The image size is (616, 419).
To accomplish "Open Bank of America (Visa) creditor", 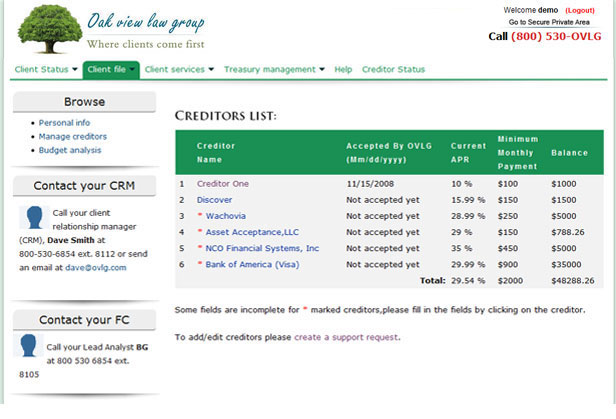I will [x=252, y=264].
